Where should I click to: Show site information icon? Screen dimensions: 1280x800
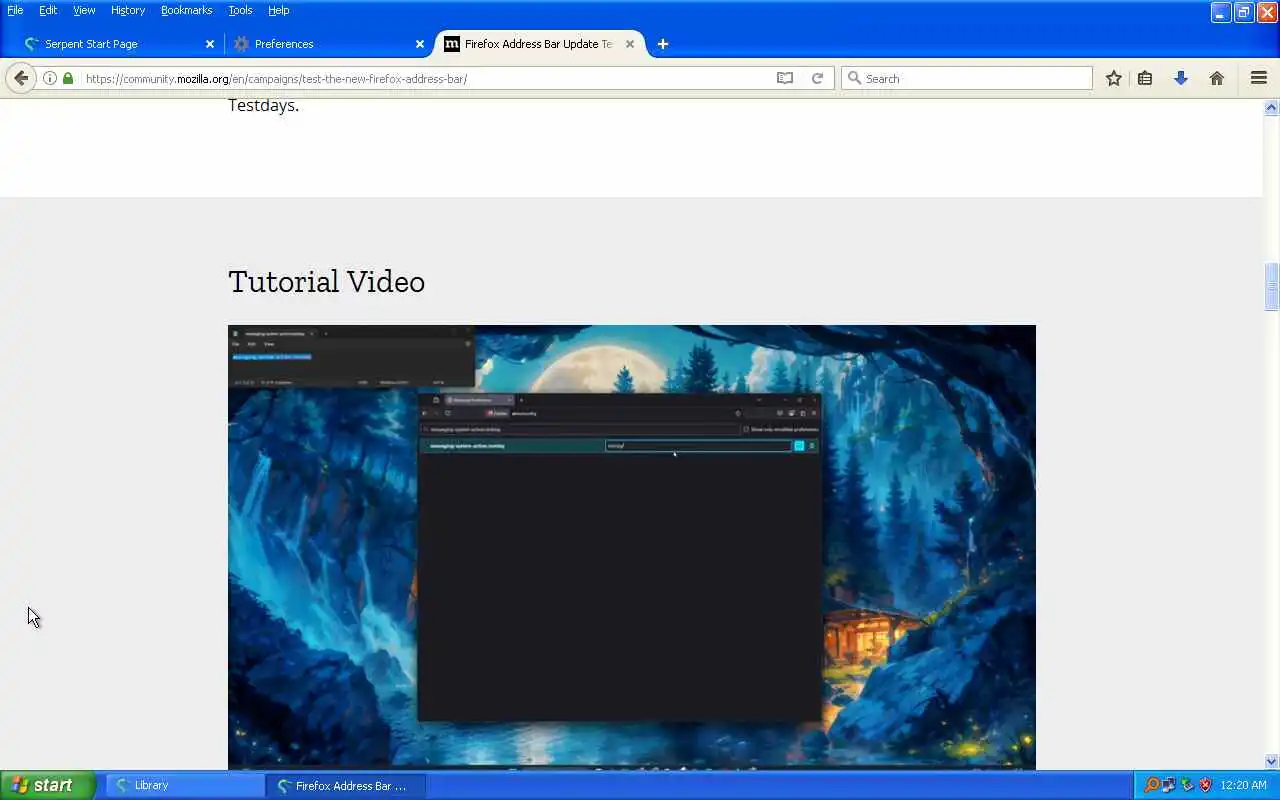click(49, 78)
